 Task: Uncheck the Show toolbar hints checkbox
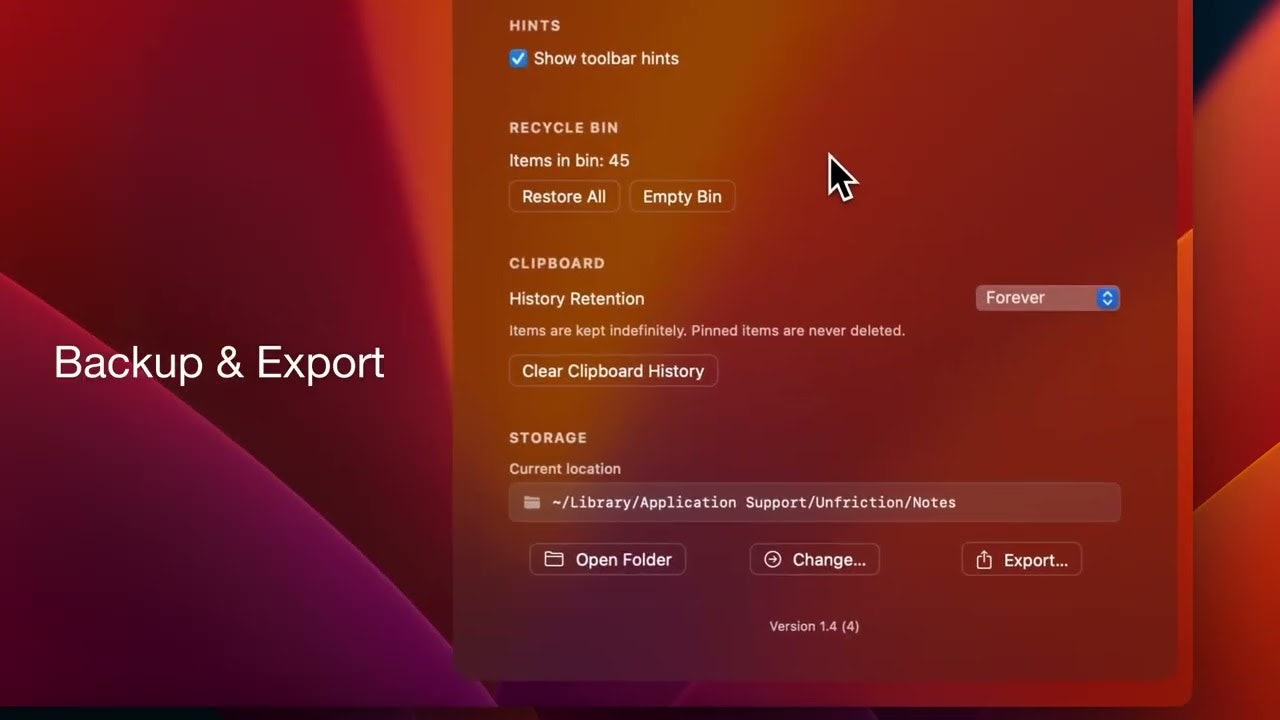coord(518,58)
